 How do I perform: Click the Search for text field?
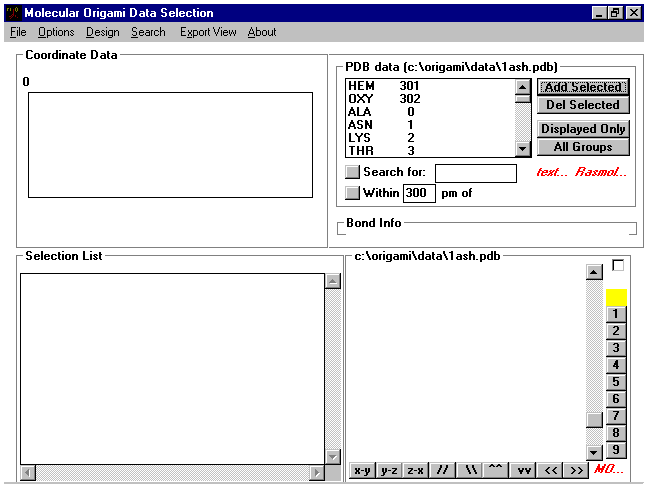[475, 173]
